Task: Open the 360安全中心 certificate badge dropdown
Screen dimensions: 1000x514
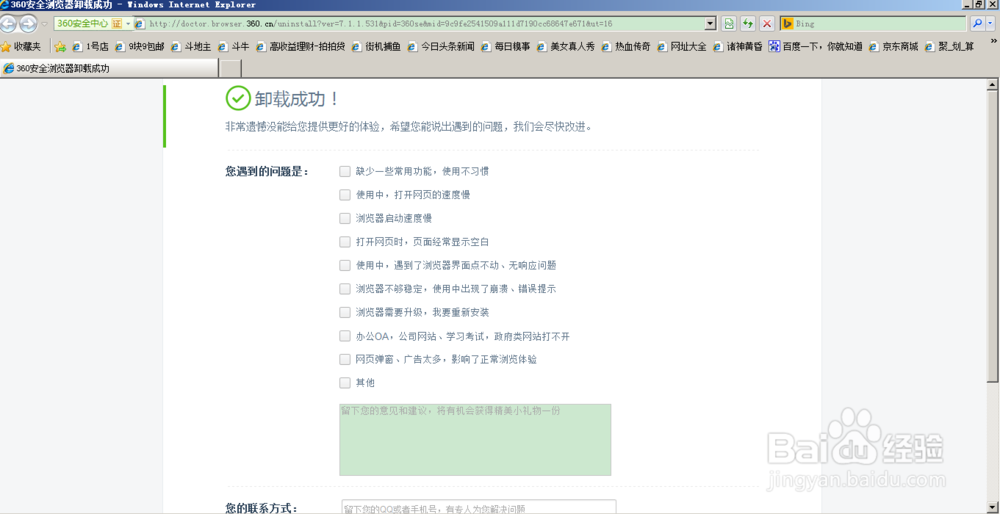Action: click(93, 24)
